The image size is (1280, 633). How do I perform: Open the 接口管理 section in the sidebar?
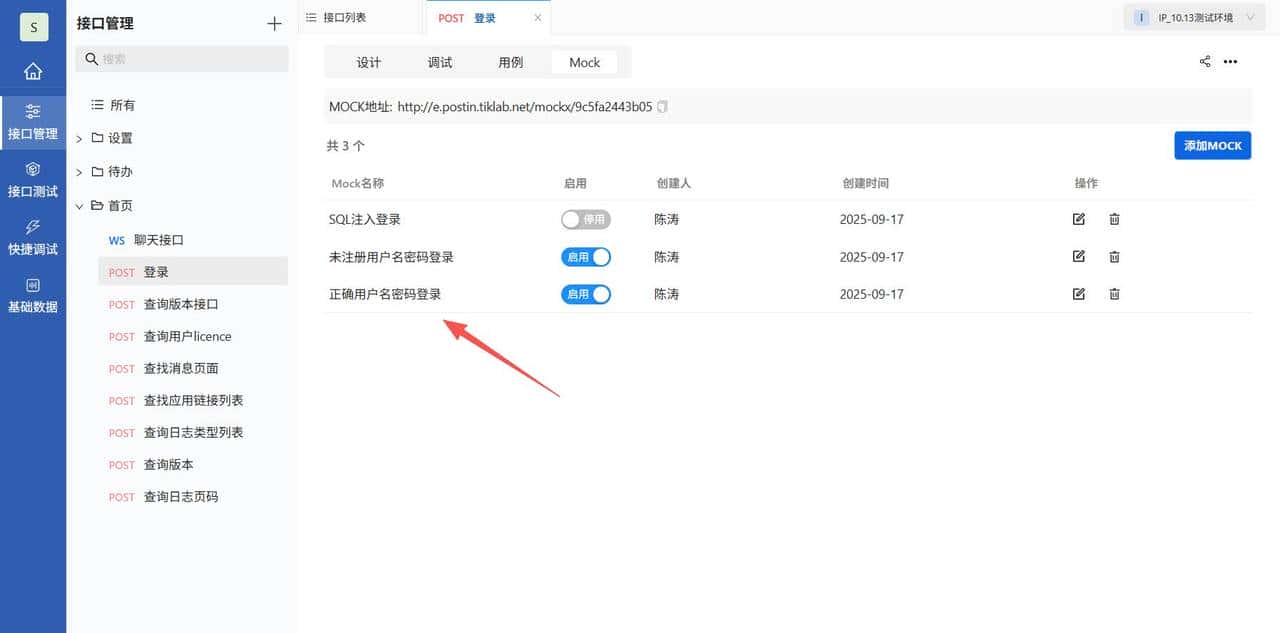click(33, 122)
